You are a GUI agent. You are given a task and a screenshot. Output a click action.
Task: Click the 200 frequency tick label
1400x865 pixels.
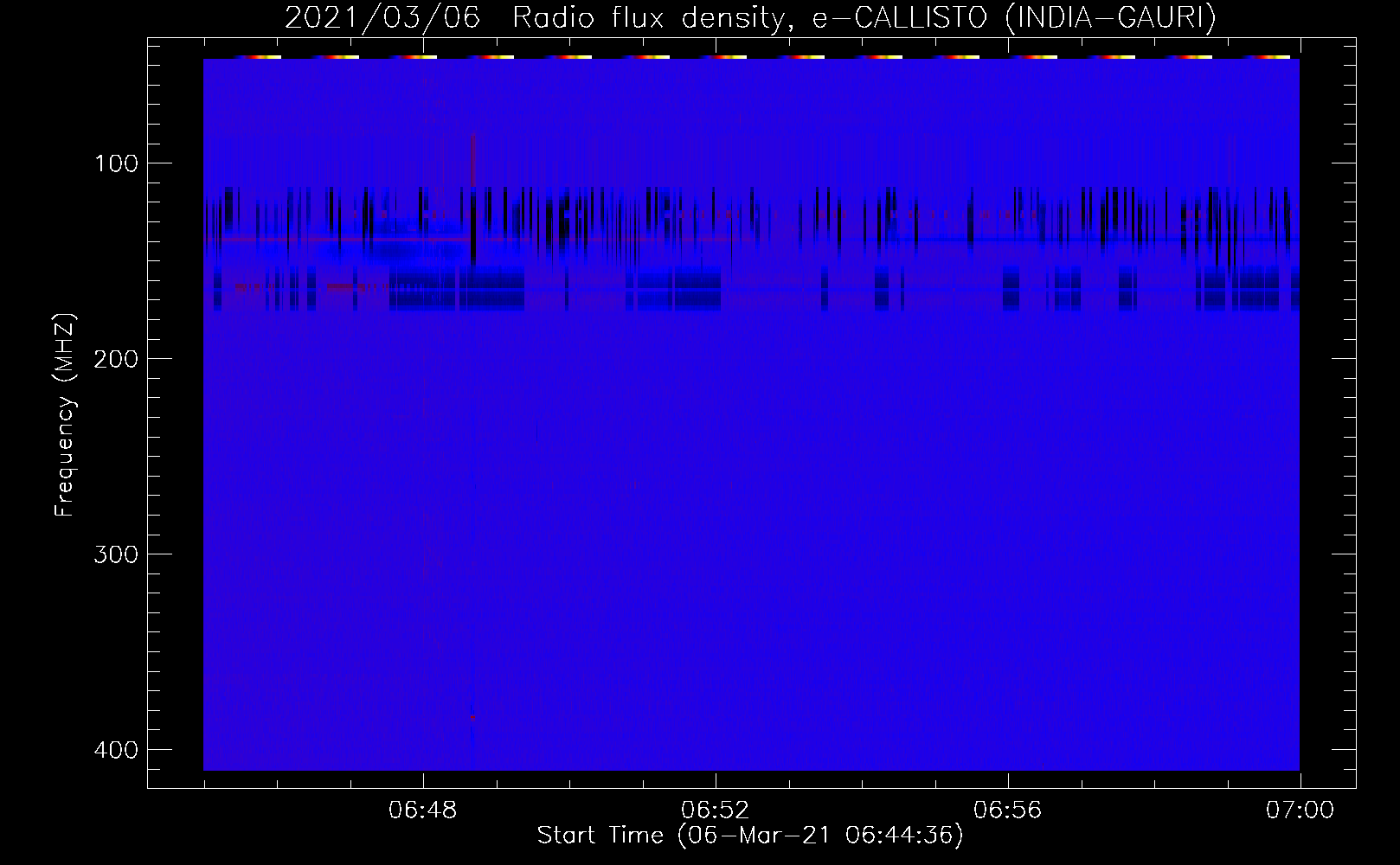[115, 358]
